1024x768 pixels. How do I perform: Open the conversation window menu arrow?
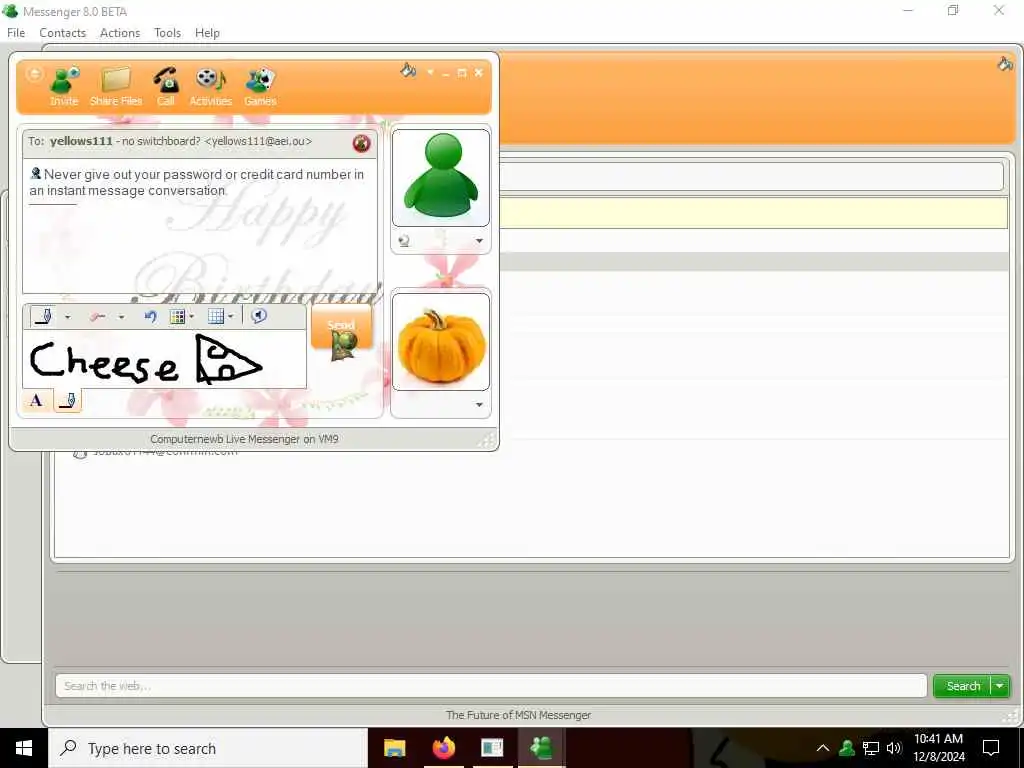430,72
